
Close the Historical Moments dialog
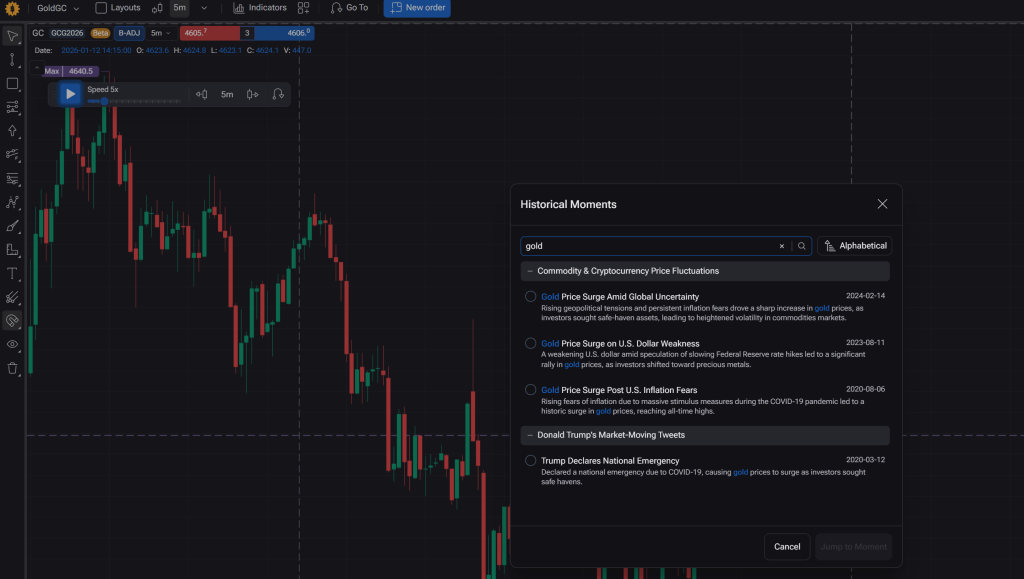pos(882,204)
